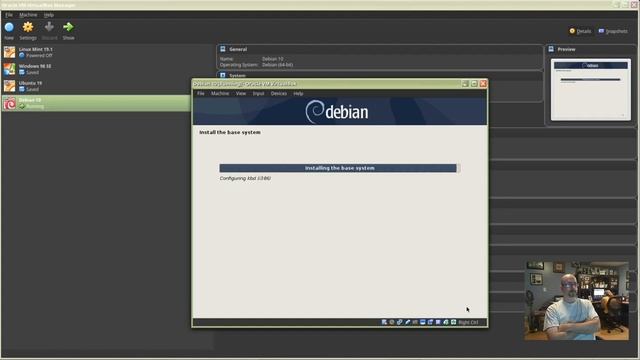Image resolution: width=640 pixels, height=360 pixels.
Task: Click the New machine toolbar icon
Action: point(9,27)
